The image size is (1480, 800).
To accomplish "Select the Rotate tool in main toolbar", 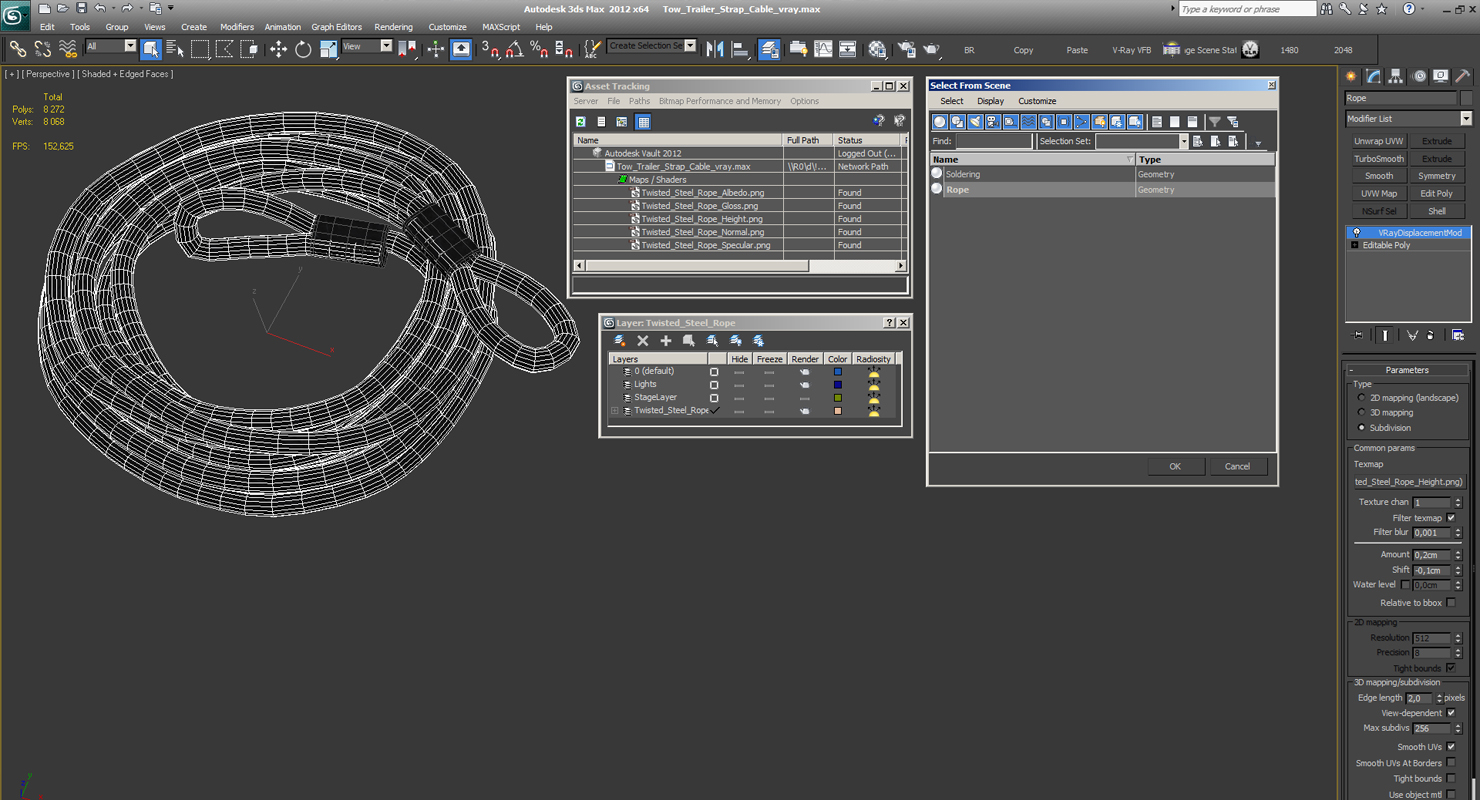I will click(x=303, y=49).
